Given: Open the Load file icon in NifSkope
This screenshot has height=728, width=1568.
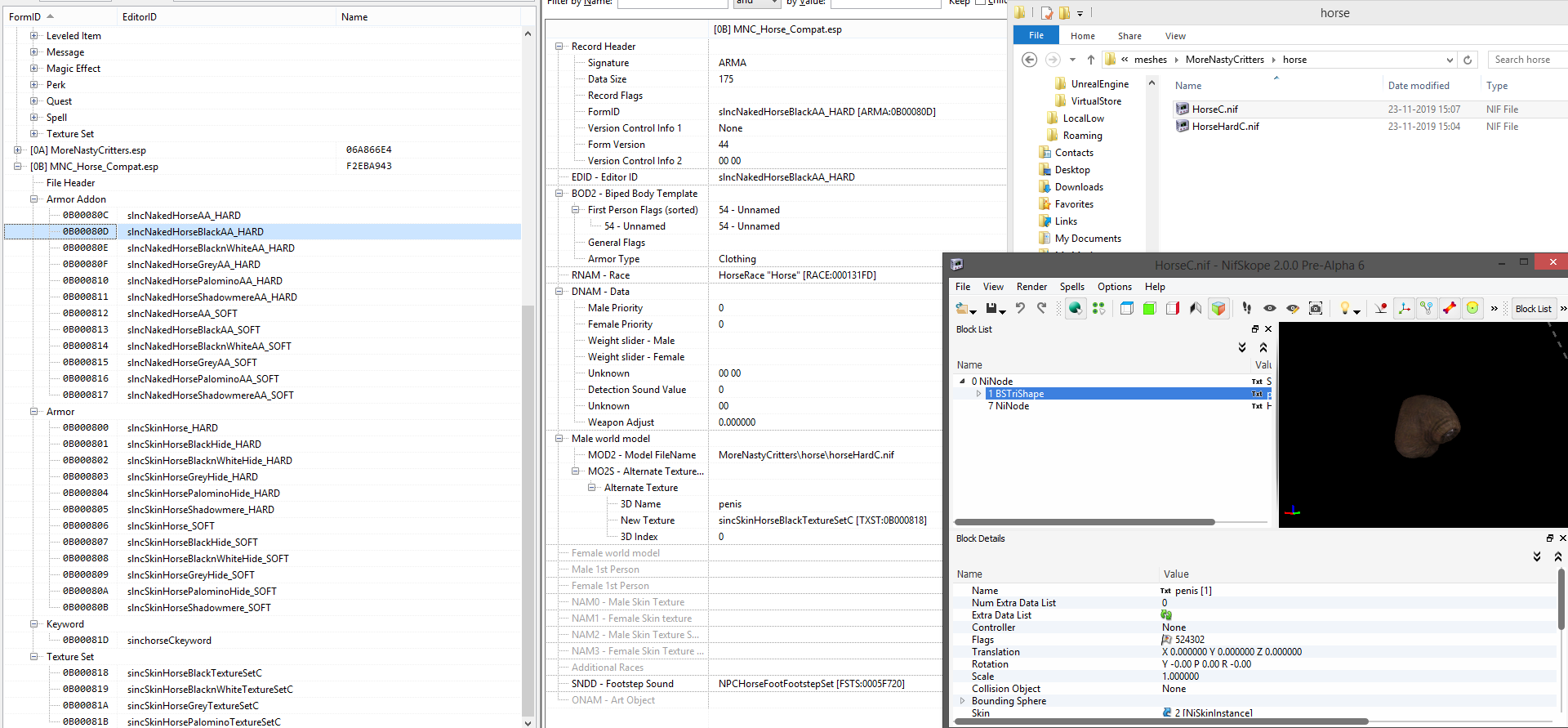Looking at the screenshot, I should [x=963, y=308].
